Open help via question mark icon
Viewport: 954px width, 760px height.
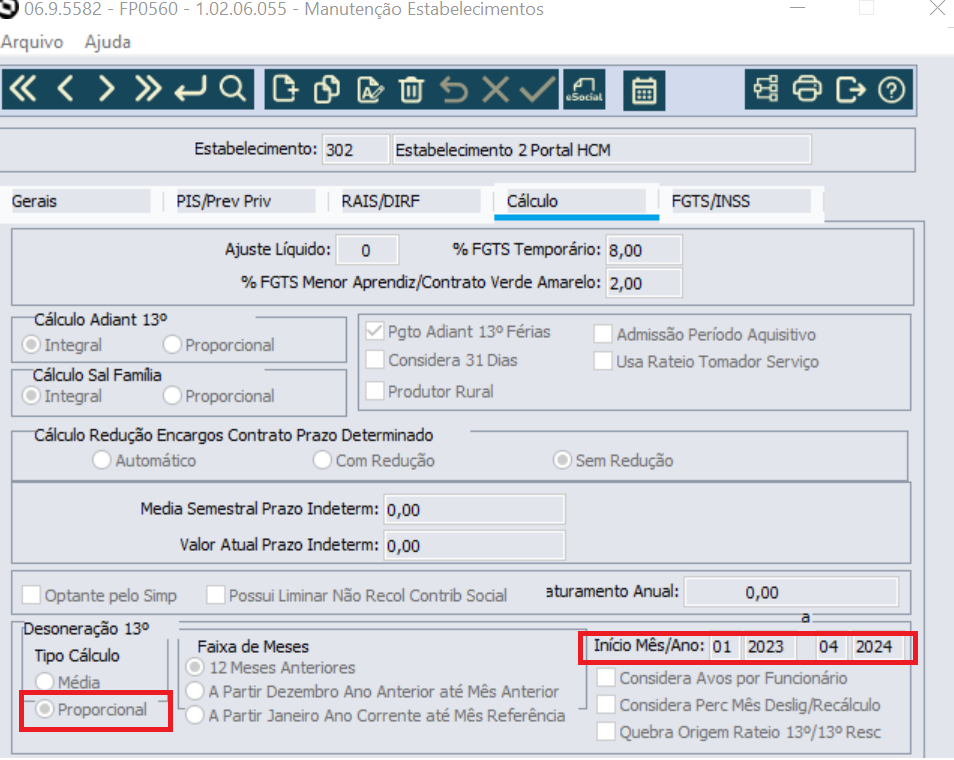891,90
